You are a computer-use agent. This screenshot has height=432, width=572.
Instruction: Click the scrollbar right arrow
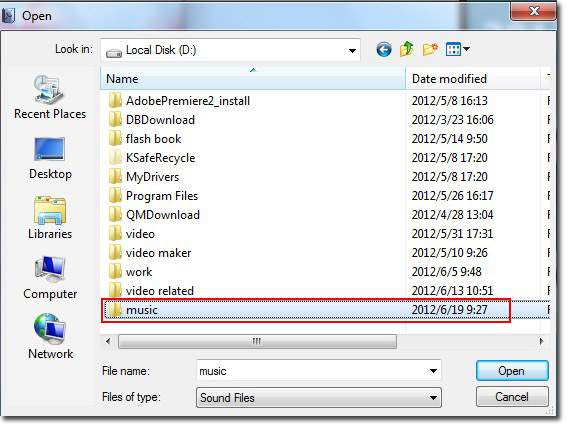point(541,342)
